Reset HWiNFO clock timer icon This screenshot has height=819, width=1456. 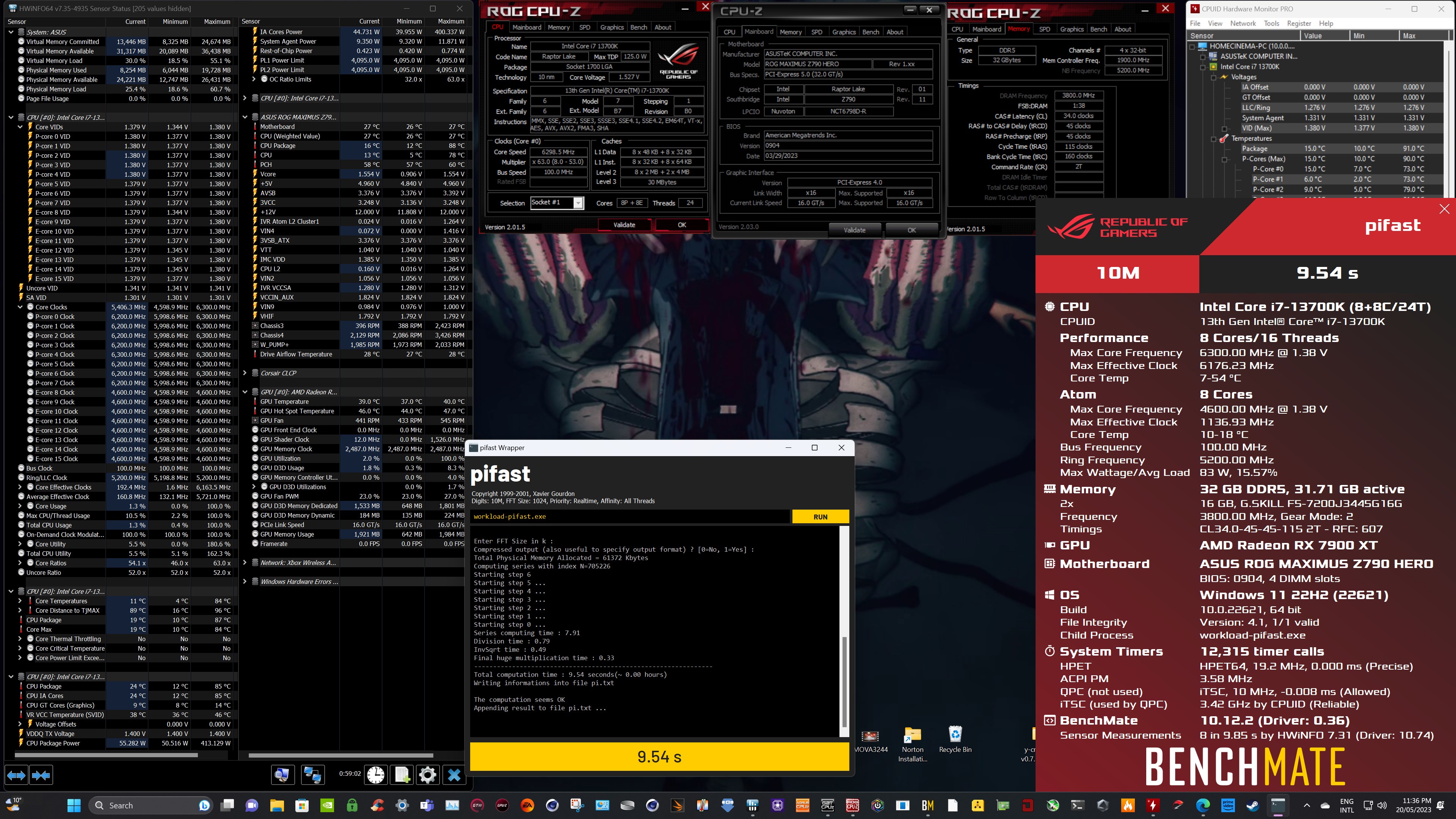pos(376,774)
